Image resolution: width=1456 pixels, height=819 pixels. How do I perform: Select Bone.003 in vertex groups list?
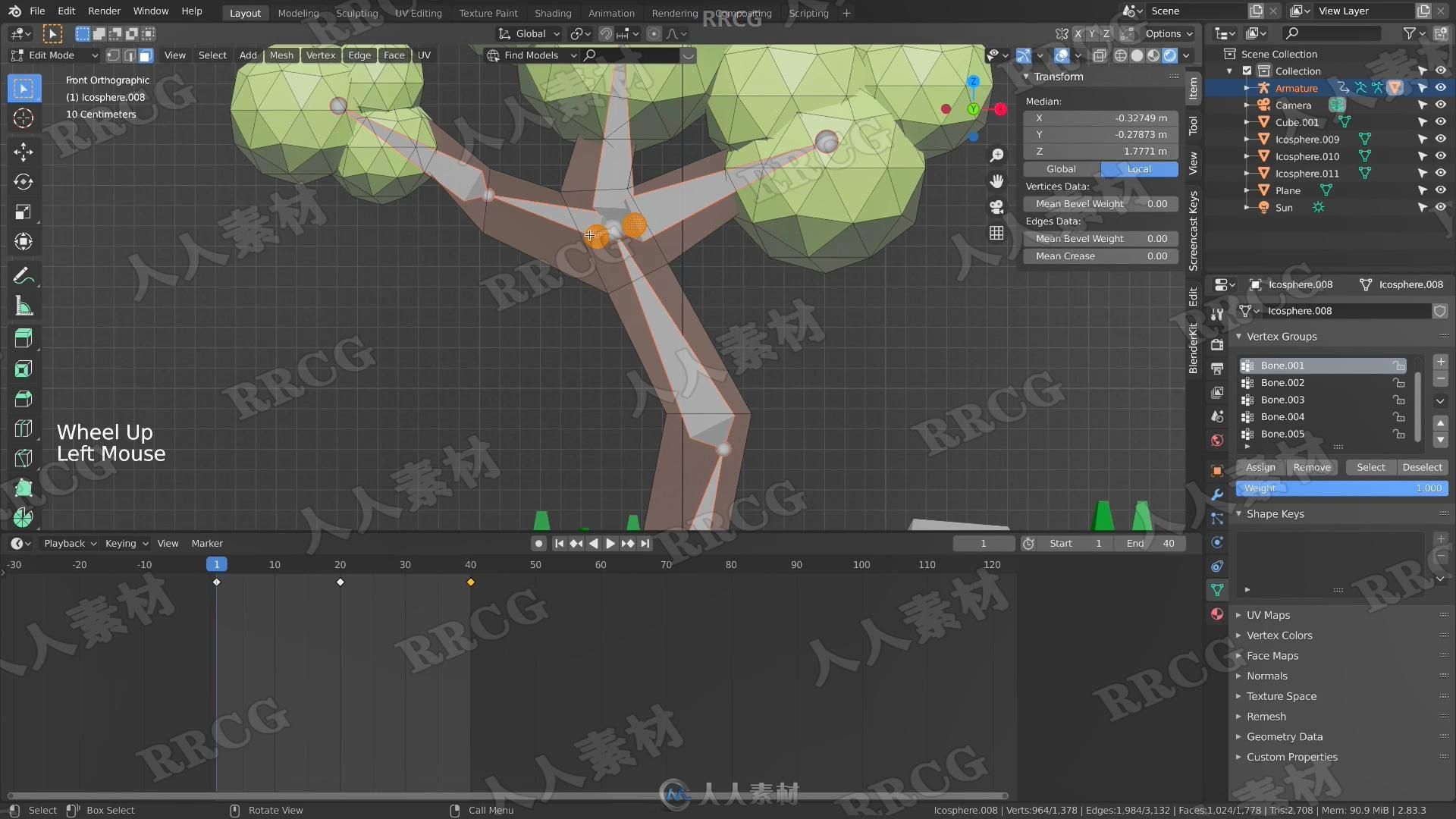pyautogui.click(x=1323, y=400)
